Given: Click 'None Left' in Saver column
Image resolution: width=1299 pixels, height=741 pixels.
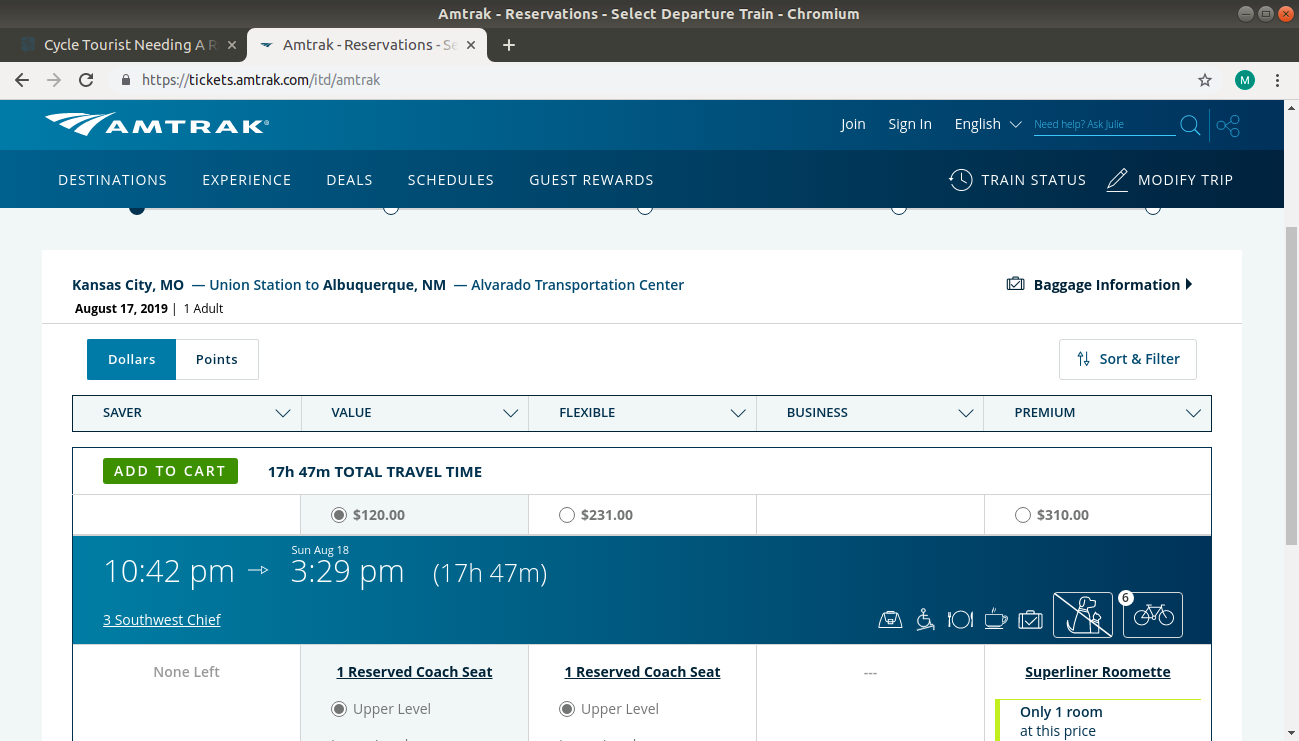Looking at the screenshot, I should (187, 672).
